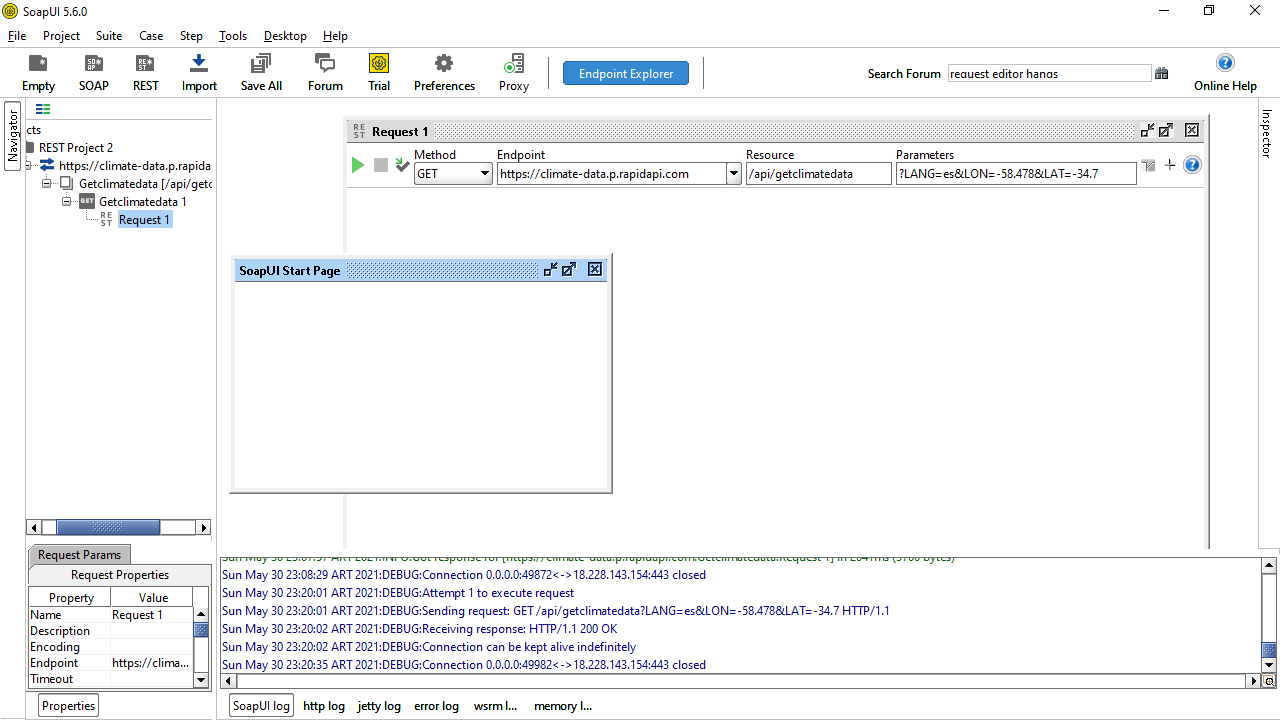Open Online Help icon
The height and width of the screenshot is (720, 1280).
click(1225, 64)
